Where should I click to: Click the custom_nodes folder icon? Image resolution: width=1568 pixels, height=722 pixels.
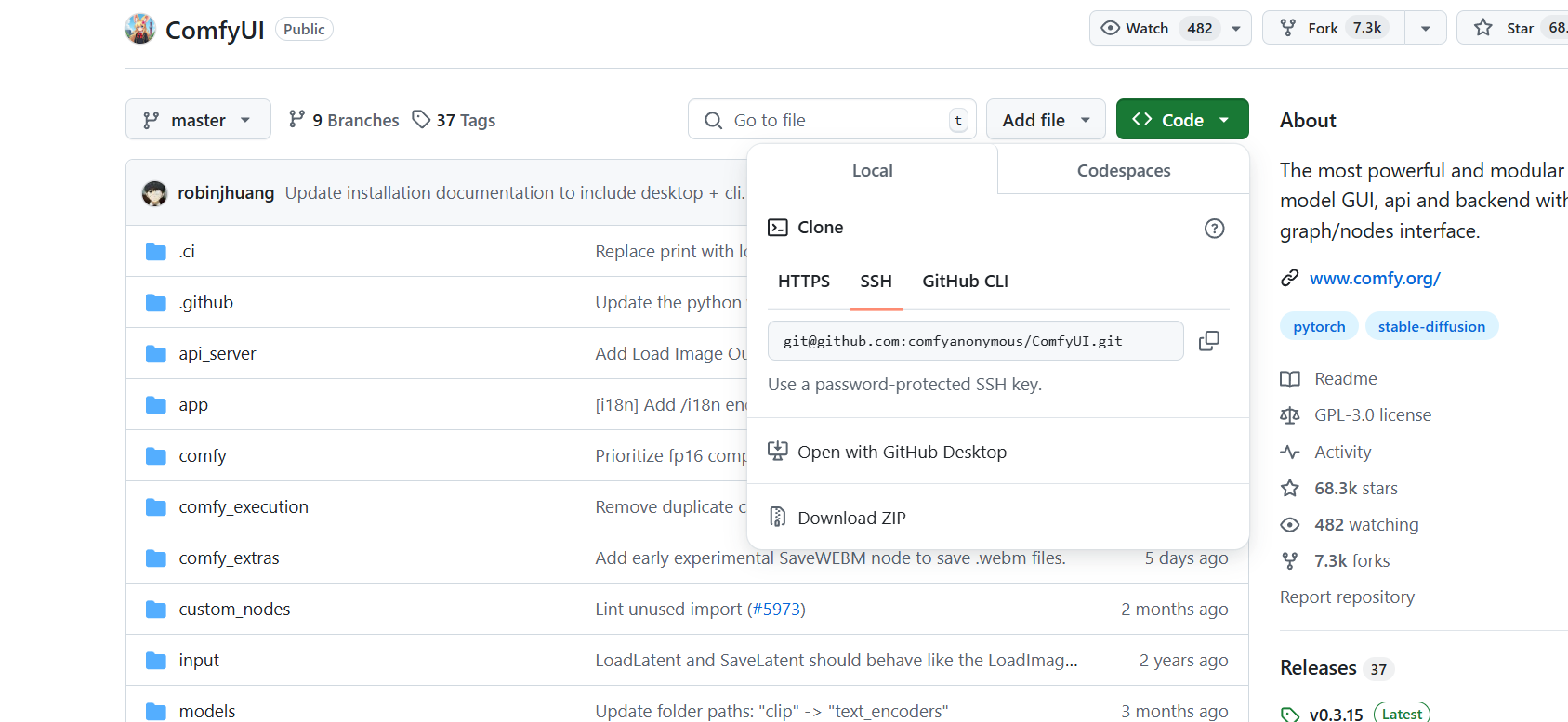(x=156, y=610)
